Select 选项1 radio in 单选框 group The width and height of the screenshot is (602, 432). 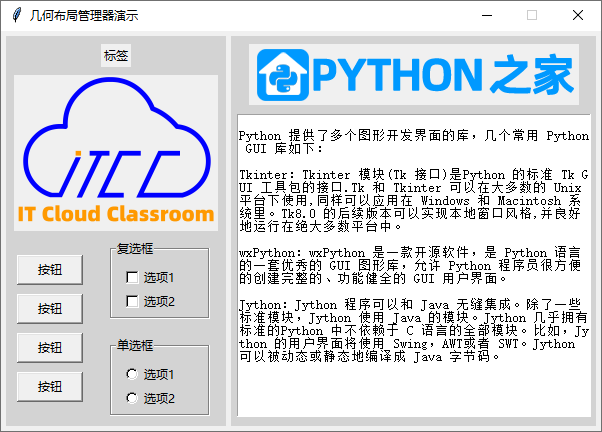point(132,374)
